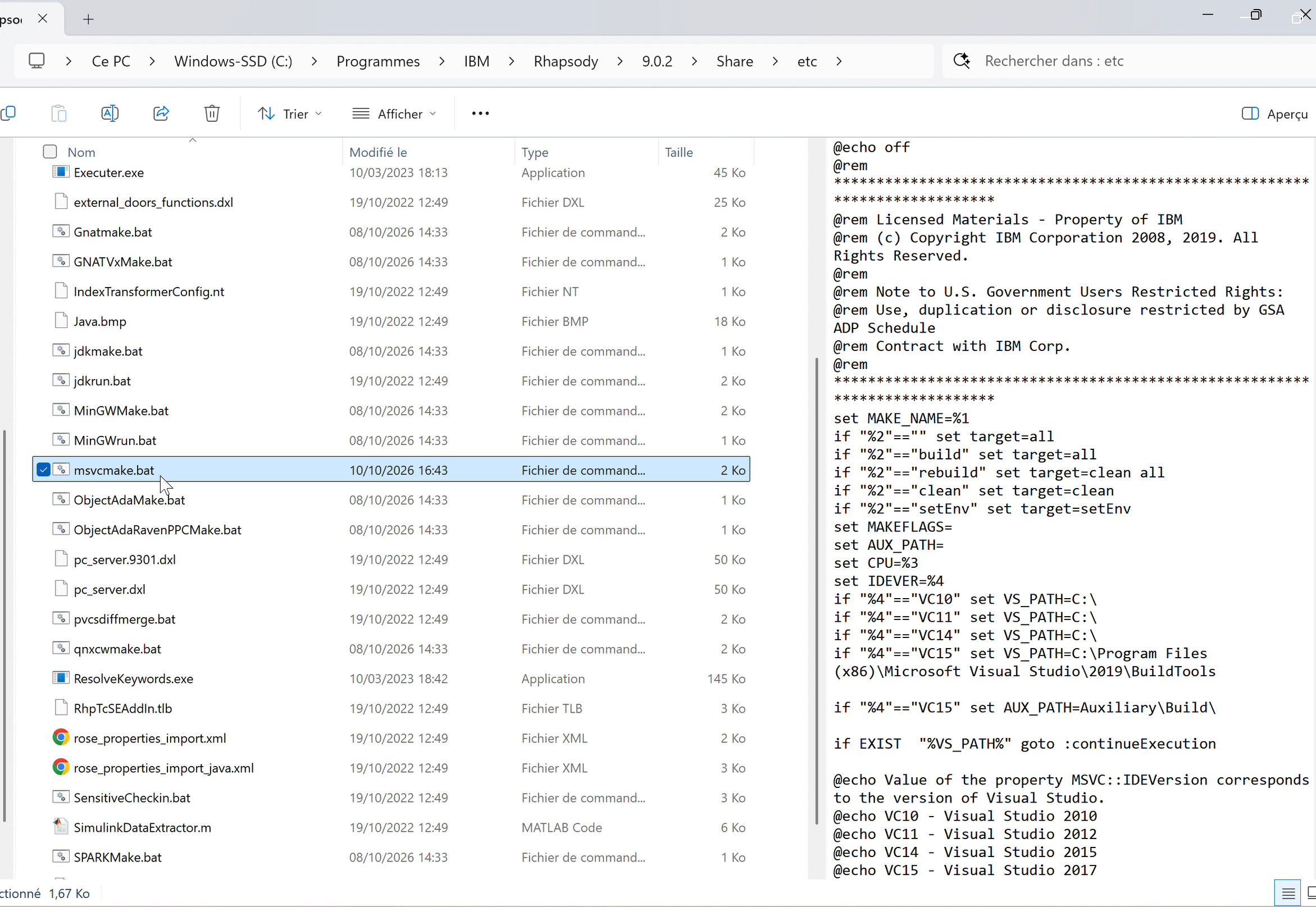Open the Trier sort dropdown
The height and width of the screenshot is (907, 1316).
(x=290, y=113)
